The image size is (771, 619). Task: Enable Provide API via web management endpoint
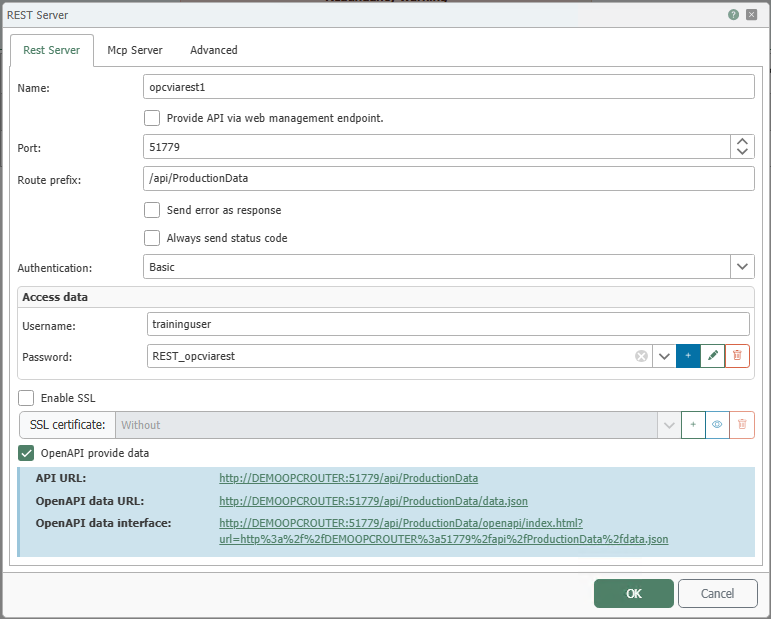pos(152,118)
